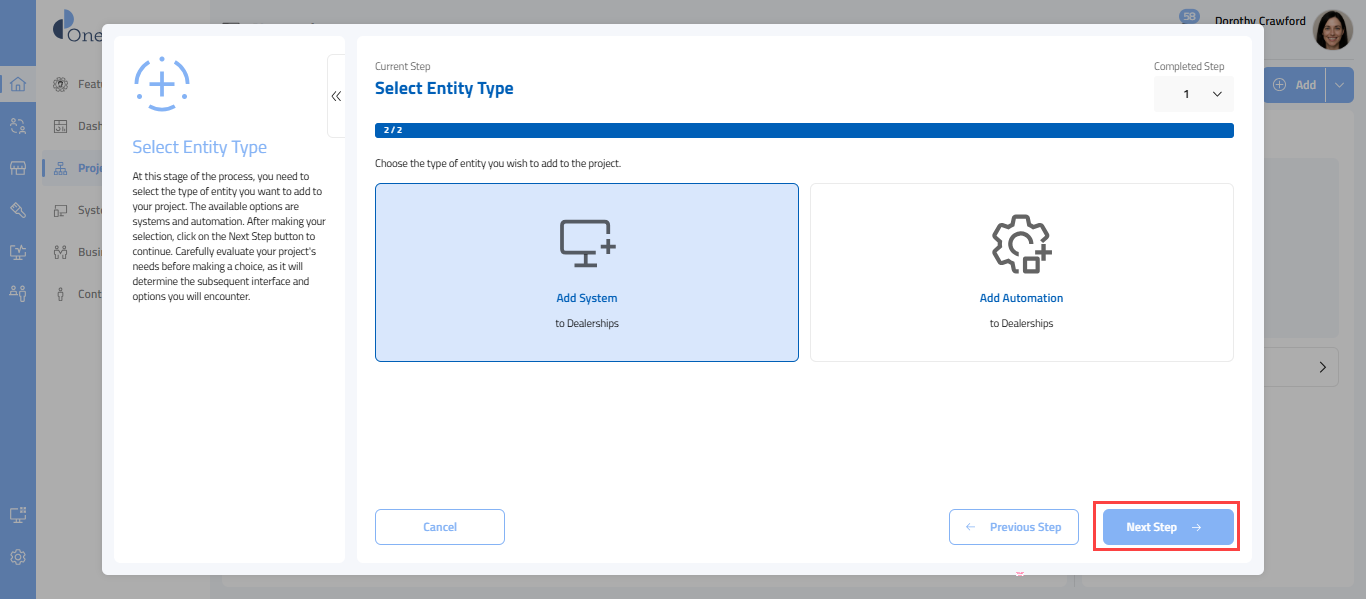
Task: Click the Cancel button
Action: click(x=440, y=527)
